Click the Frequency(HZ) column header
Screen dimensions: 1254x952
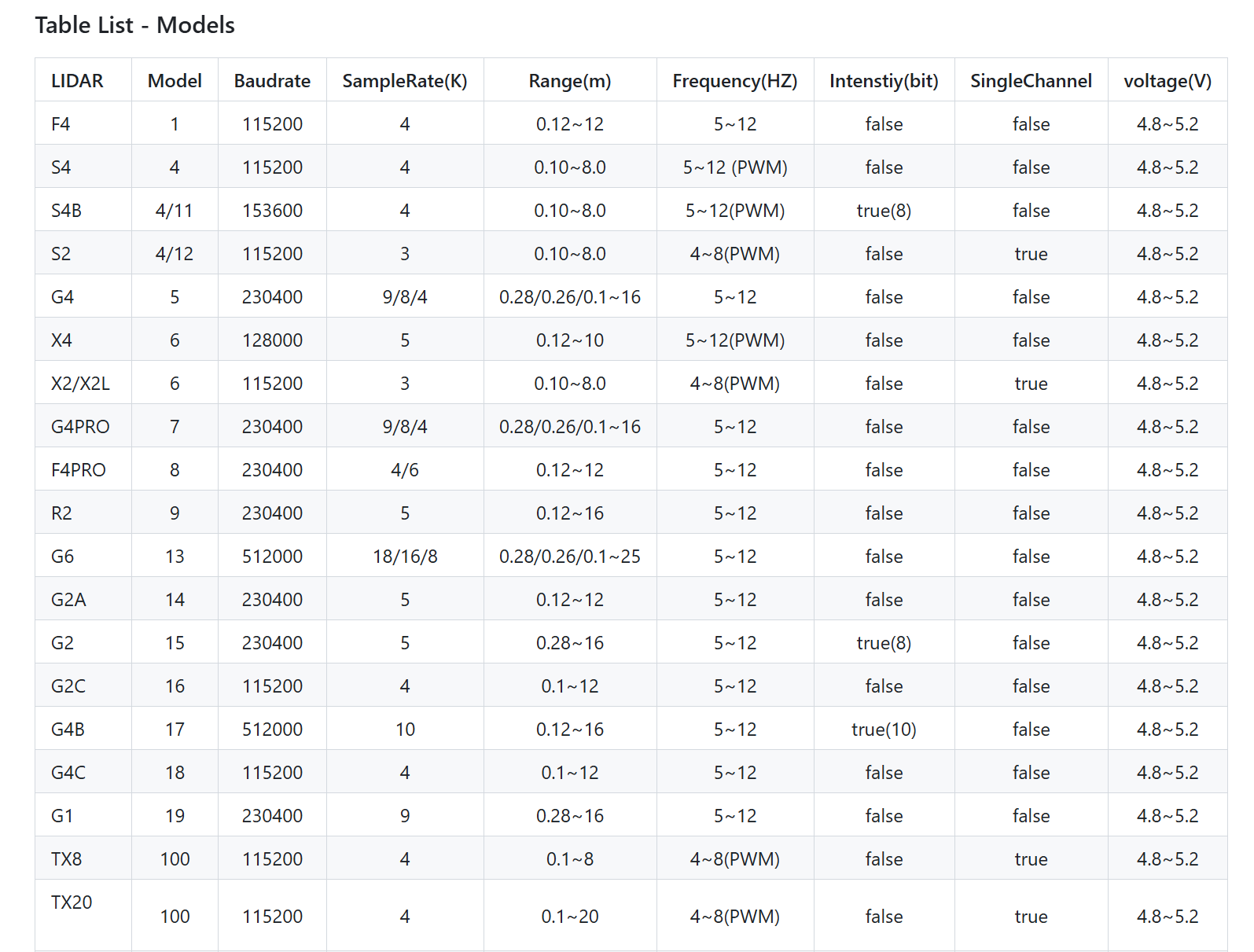tap(735, 81)
